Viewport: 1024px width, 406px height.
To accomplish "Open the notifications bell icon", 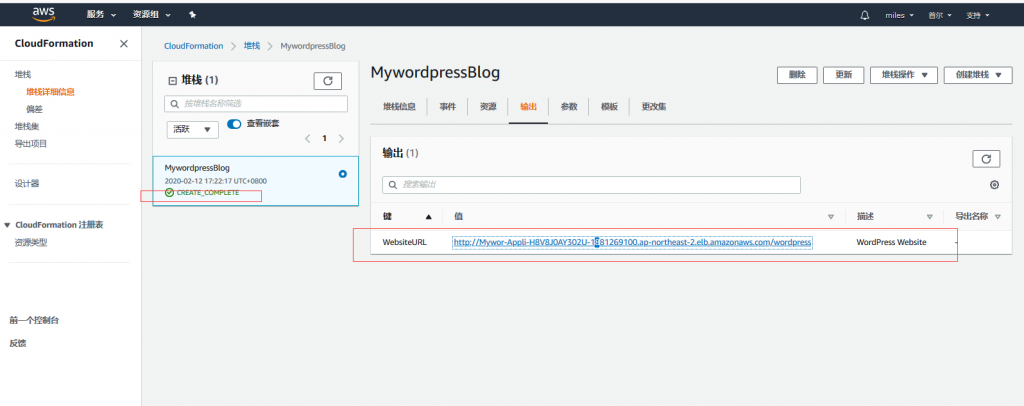I will tap(865, 15).
